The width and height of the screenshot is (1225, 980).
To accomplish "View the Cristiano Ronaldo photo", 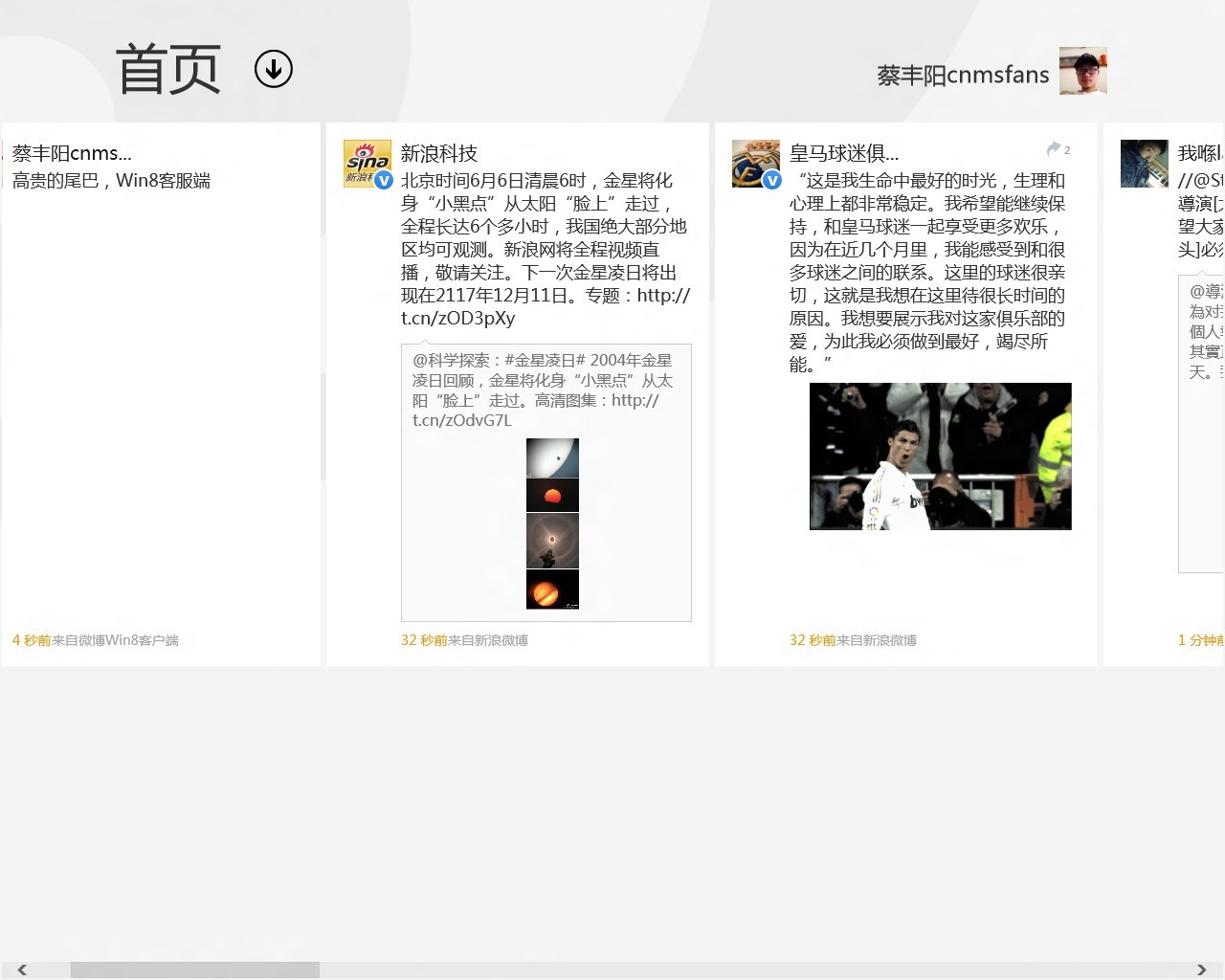I will click(x=941, y=457).
